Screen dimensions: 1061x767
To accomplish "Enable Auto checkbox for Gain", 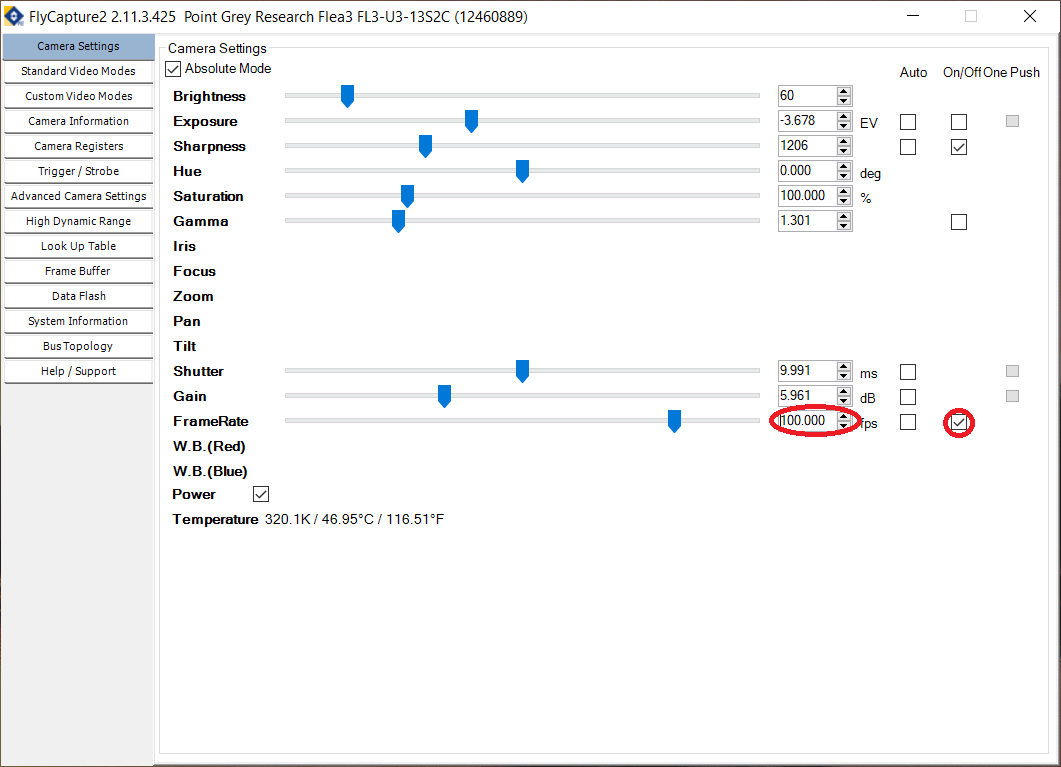I will tap(908, 397).
